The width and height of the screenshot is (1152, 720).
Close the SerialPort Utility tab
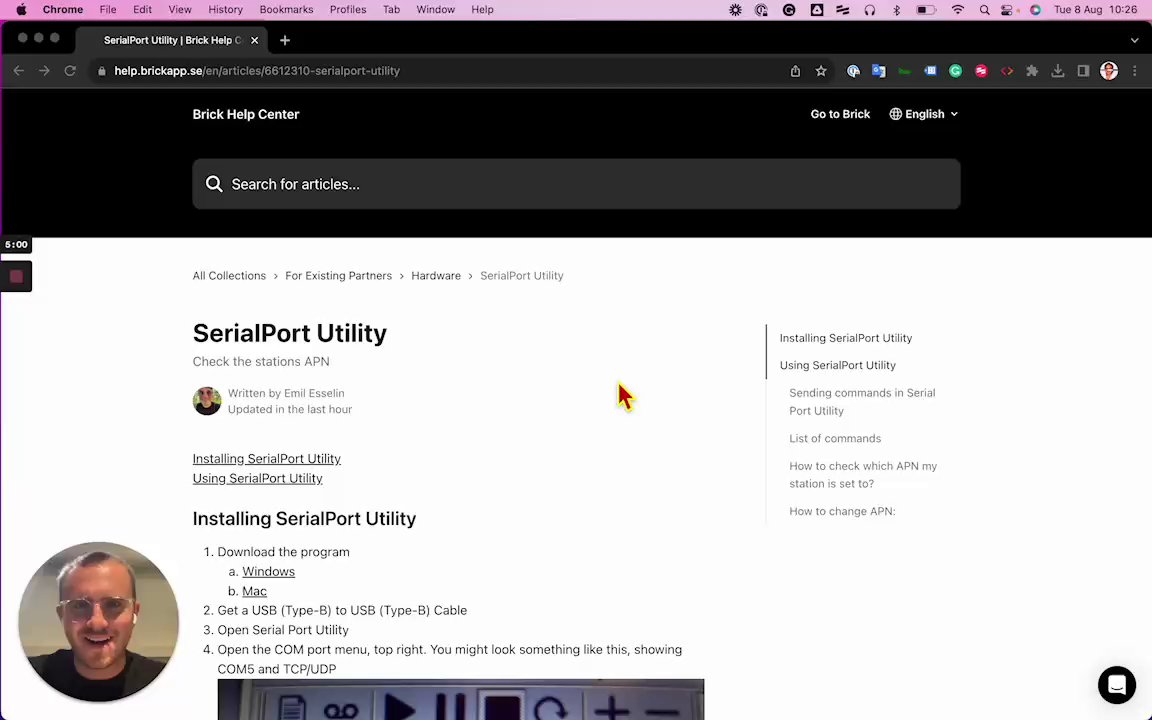254,40
